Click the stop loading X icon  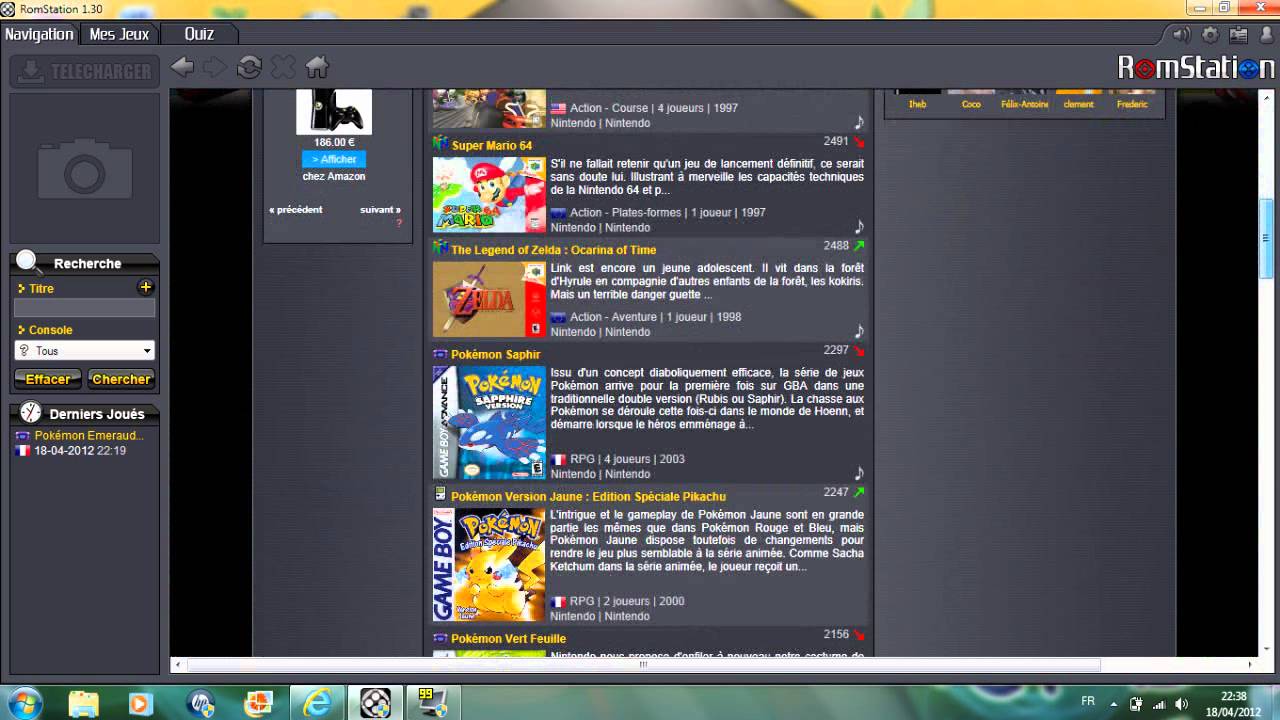(x=283, y=67)
